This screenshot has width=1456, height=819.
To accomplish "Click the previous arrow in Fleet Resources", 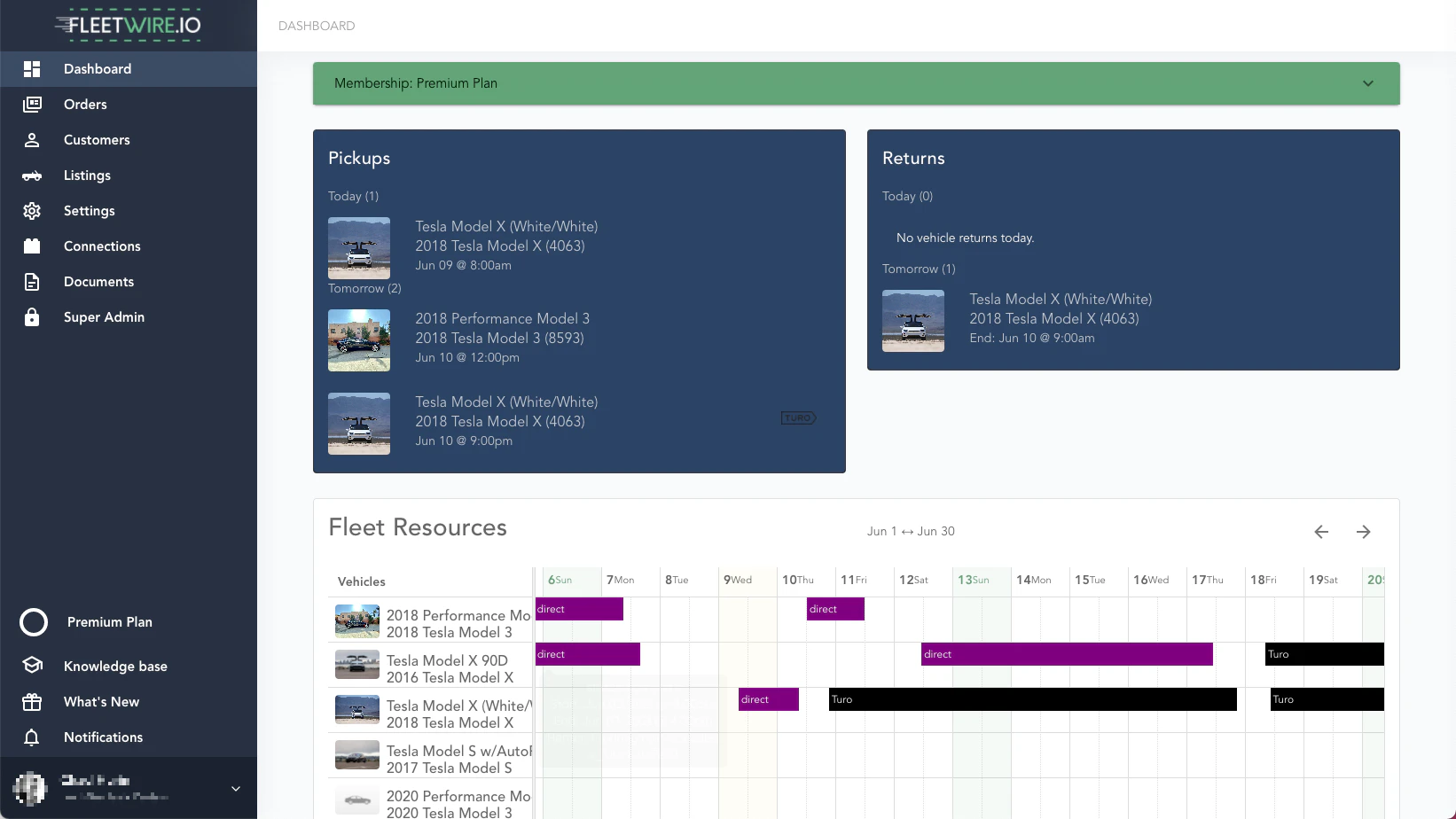I will [x=1320, y=531].
